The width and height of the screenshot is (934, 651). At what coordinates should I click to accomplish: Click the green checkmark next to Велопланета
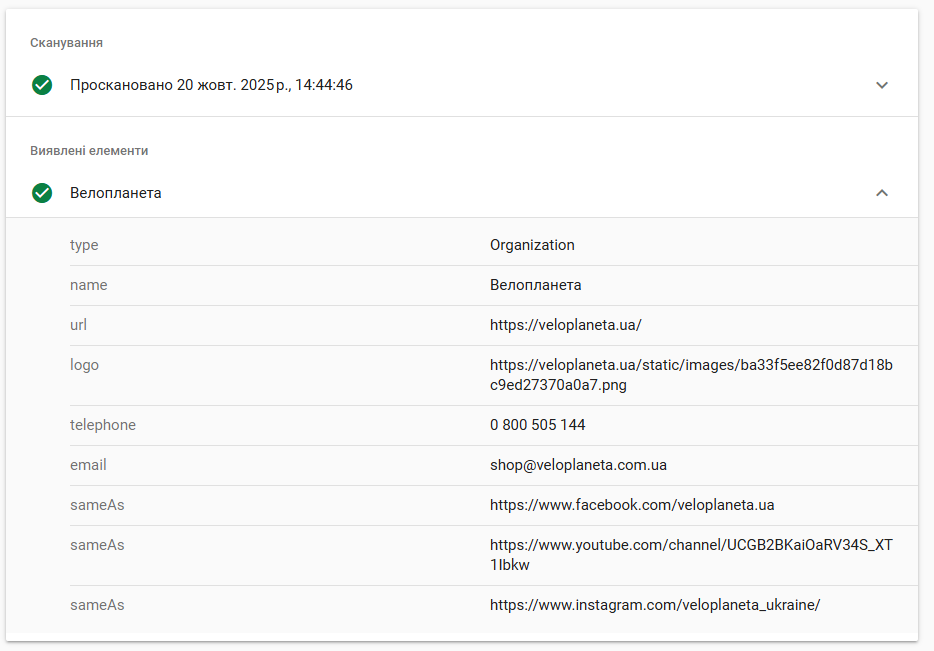tap(42, 193)
